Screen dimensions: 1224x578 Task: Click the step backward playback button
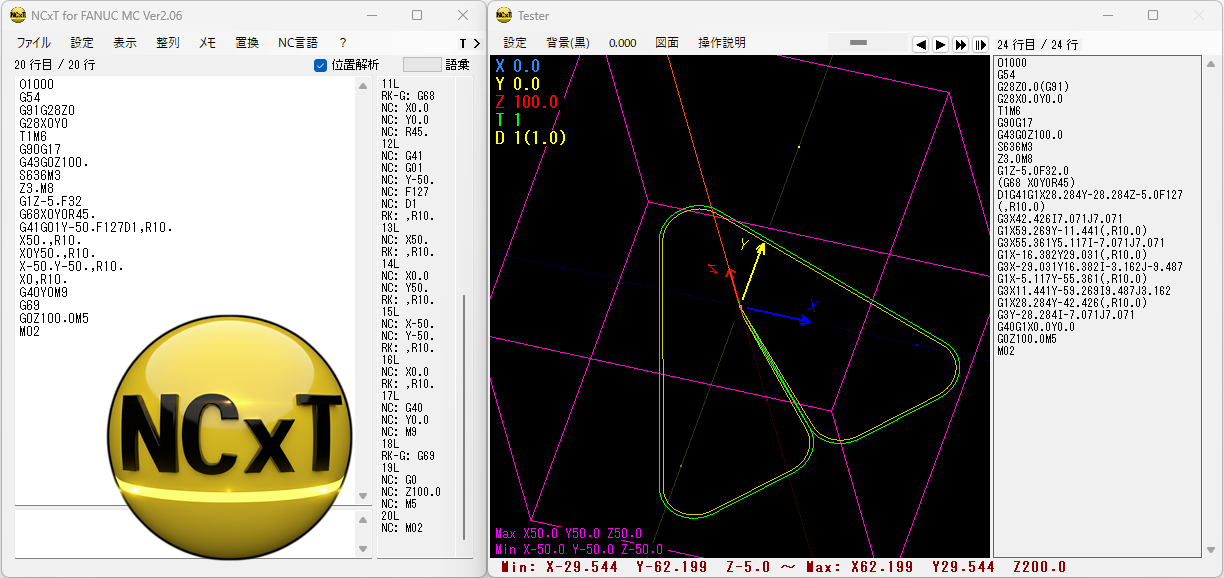point(920,44)
